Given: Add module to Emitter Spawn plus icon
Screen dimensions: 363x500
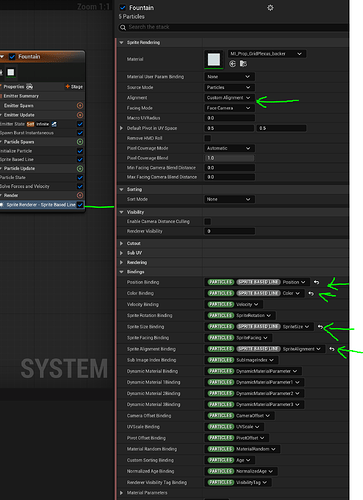Looking at the screenshot, I should (x=80, y=106).
